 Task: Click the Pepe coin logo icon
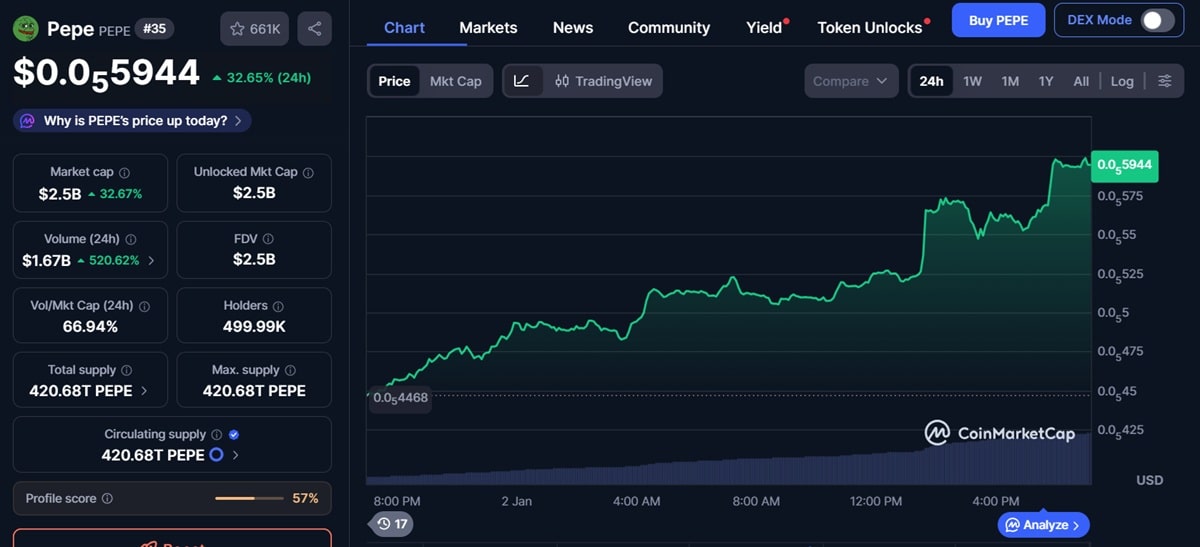[x=25, y=29]
